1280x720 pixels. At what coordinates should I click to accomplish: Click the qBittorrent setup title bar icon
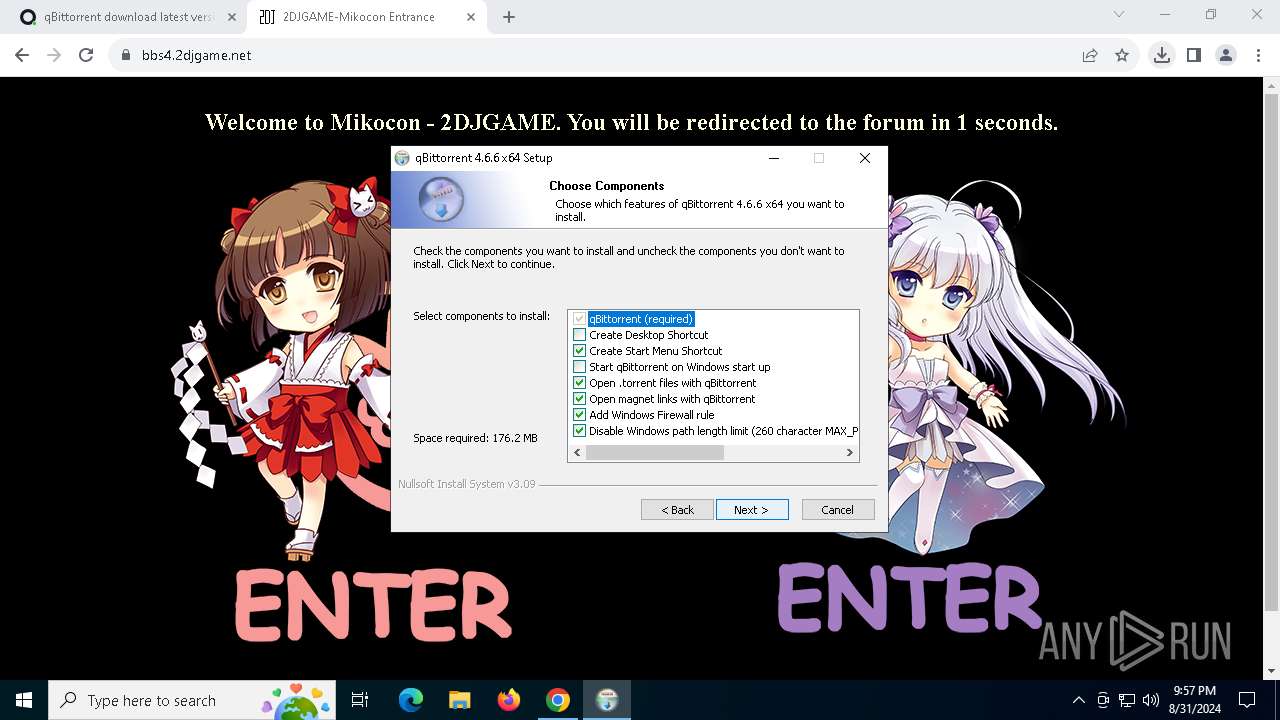(x=402, y=158)
